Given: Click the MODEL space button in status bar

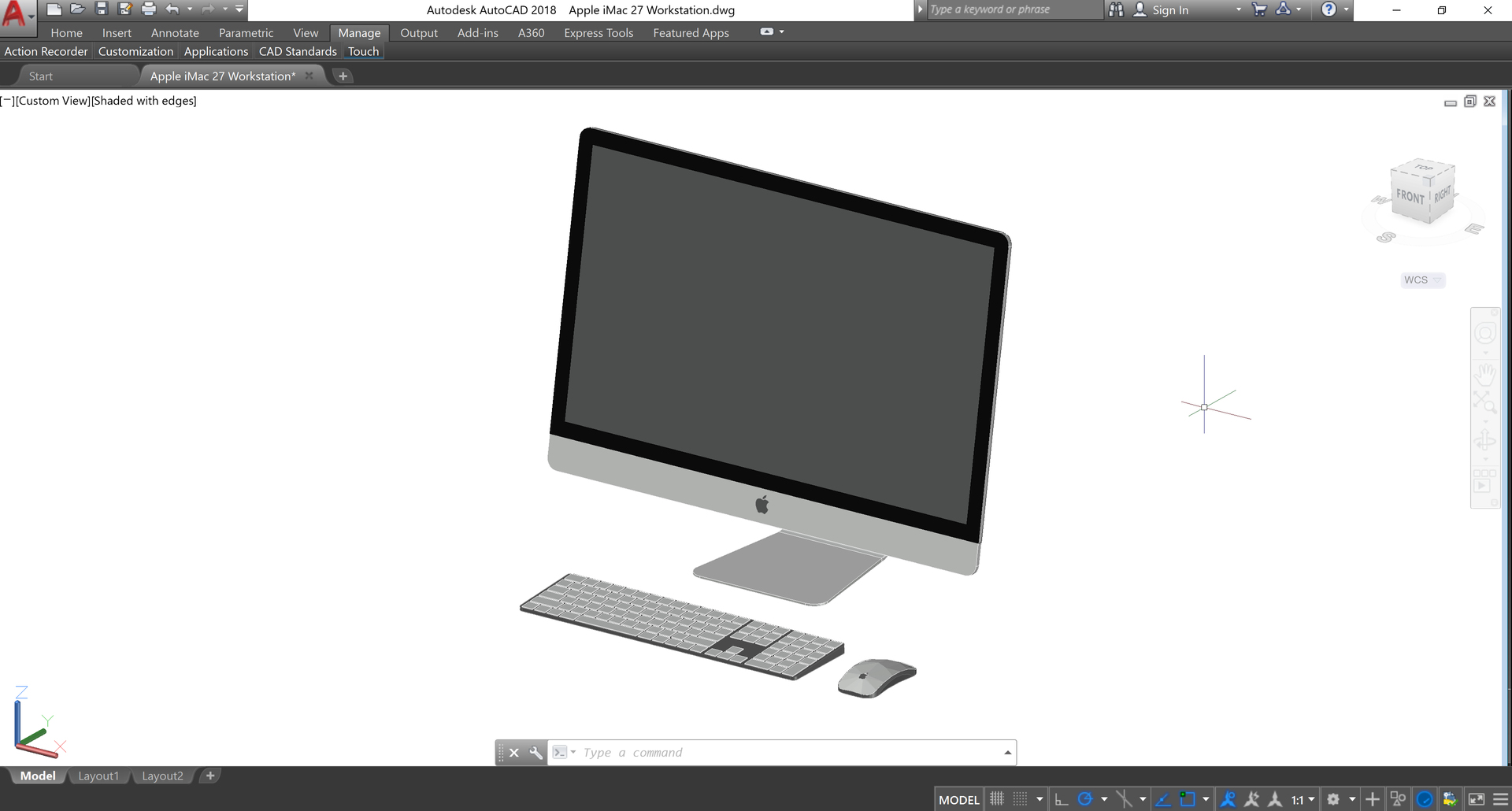Looking at the screenshot, I should coord(958,799).
